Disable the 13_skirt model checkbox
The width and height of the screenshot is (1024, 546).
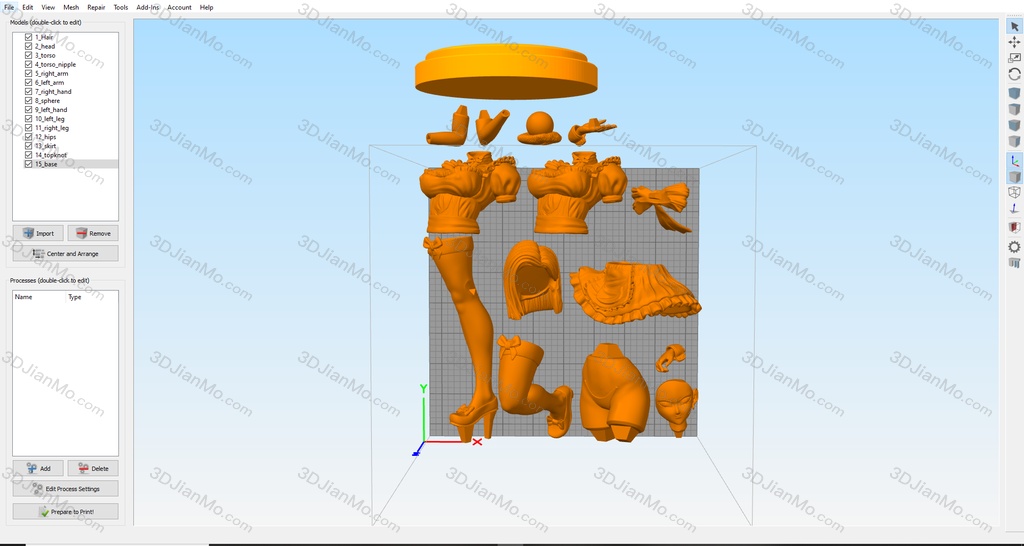[x=28, y=146]
